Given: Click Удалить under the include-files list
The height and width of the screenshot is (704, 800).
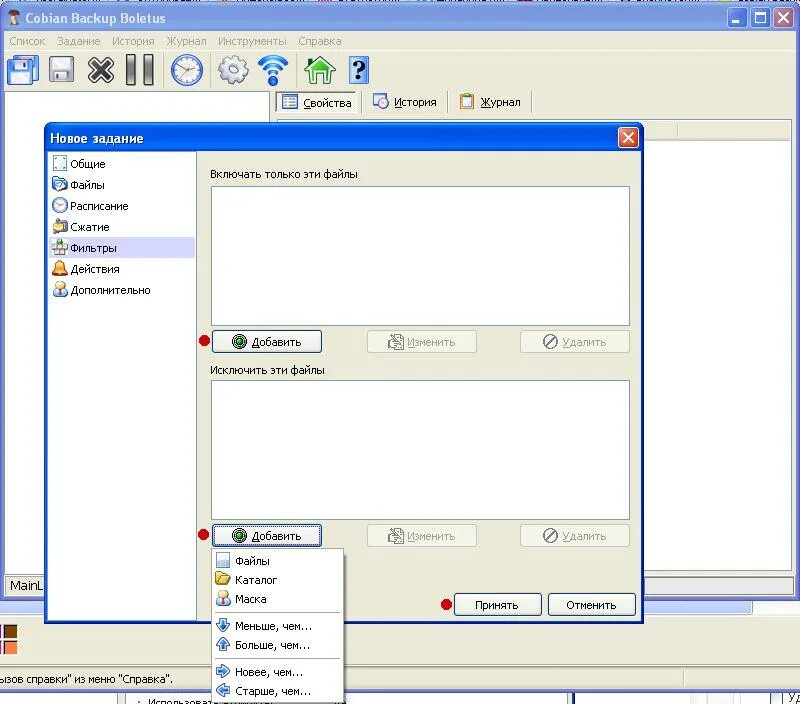Looking at the screenshot, I should click(575, 341).
